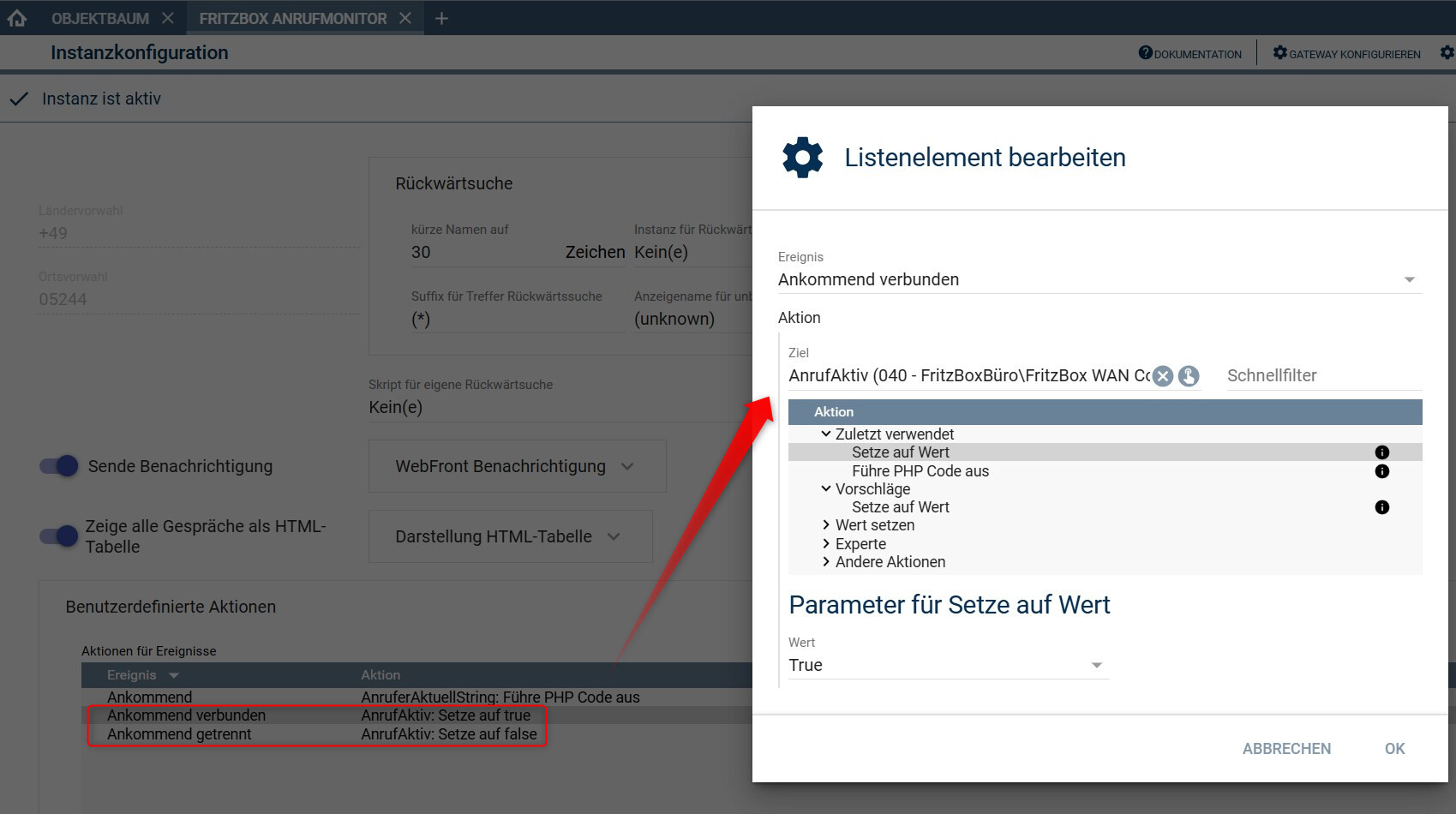Toggle the Sende Benachrichtigung switch

[59, 466]
